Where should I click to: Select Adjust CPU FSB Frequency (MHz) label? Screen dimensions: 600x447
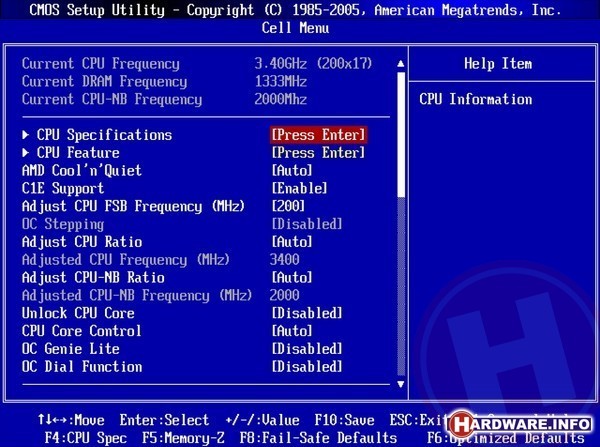click(x=133, y=206)
